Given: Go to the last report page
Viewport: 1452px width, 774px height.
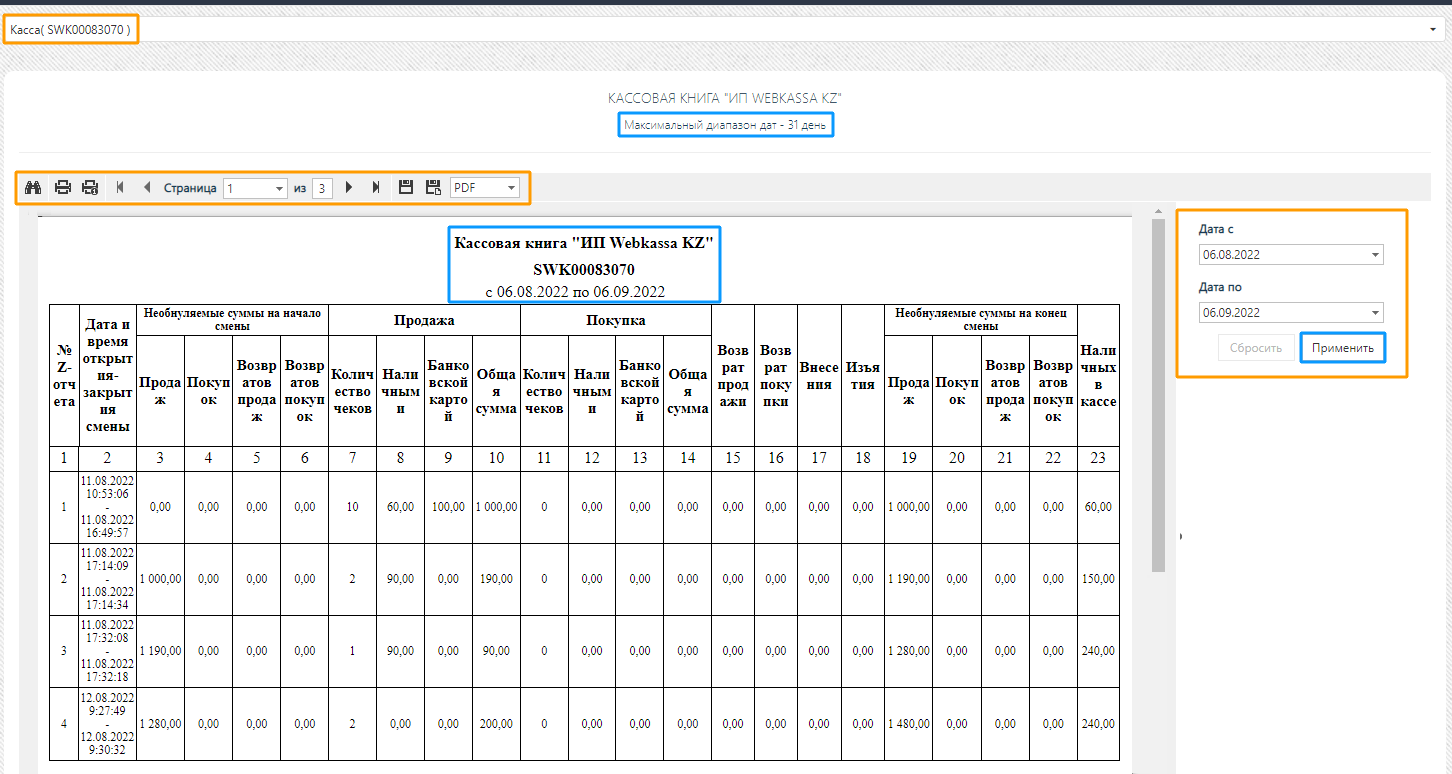Looking at the screenshot, I should 376,187.
